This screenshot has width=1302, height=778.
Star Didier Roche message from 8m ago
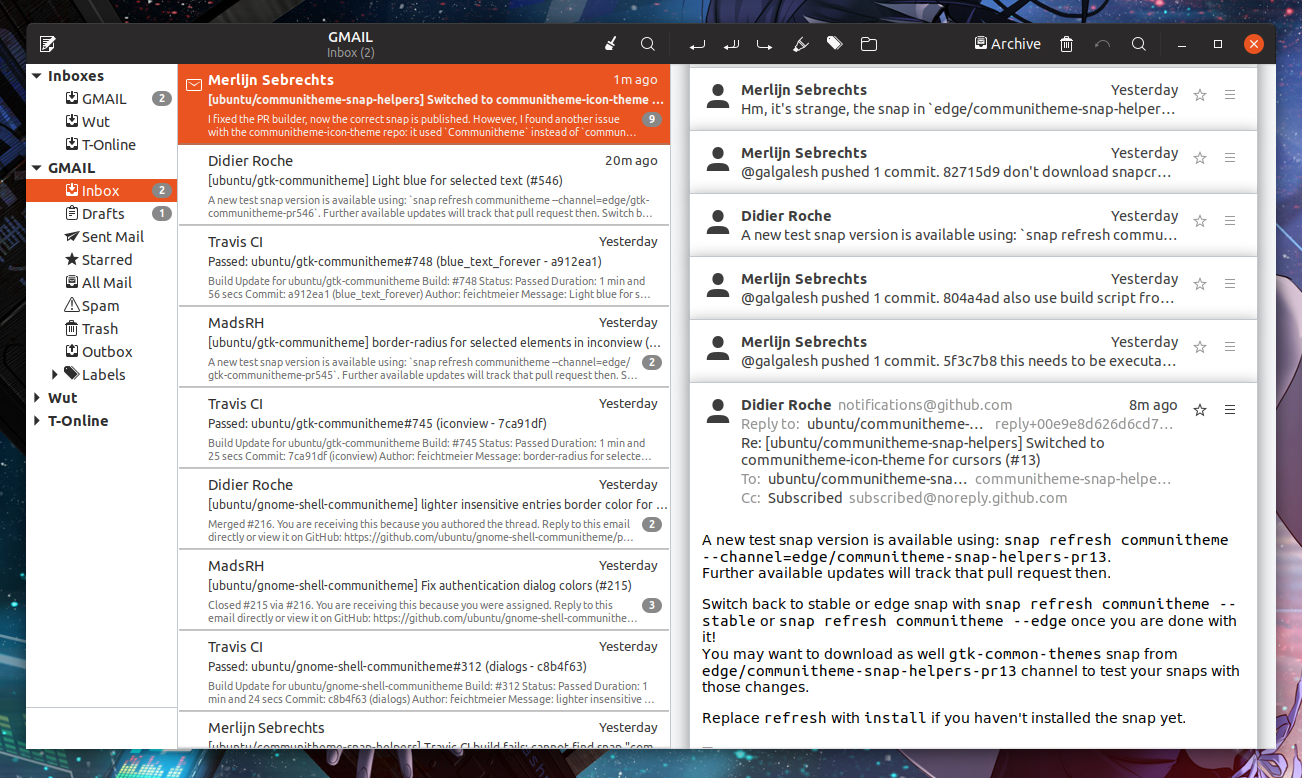[1200, 410]
